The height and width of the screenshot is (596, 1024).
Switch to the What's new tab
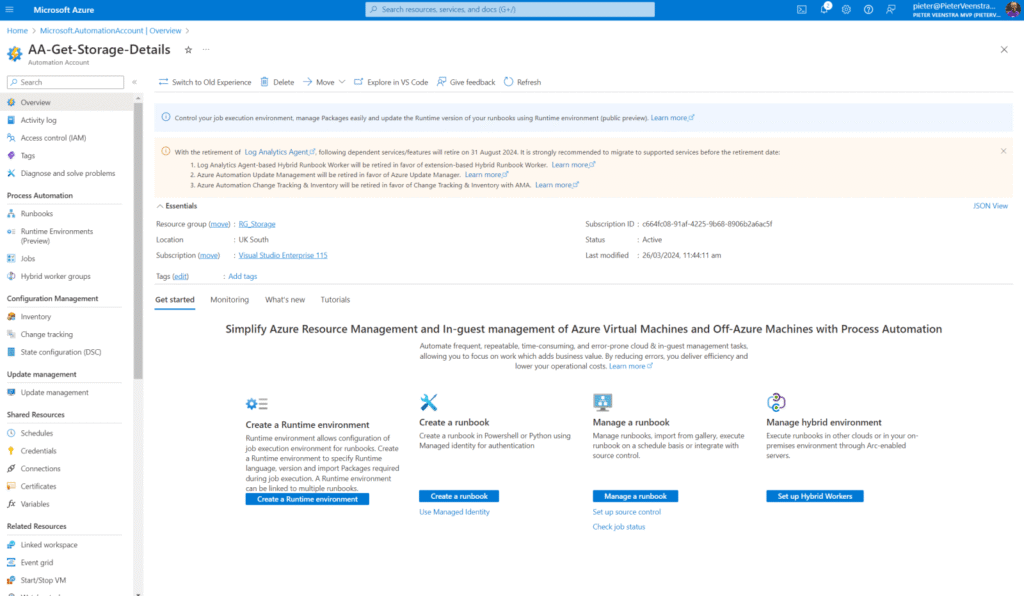pyautogui.click(x=285, y=300)
